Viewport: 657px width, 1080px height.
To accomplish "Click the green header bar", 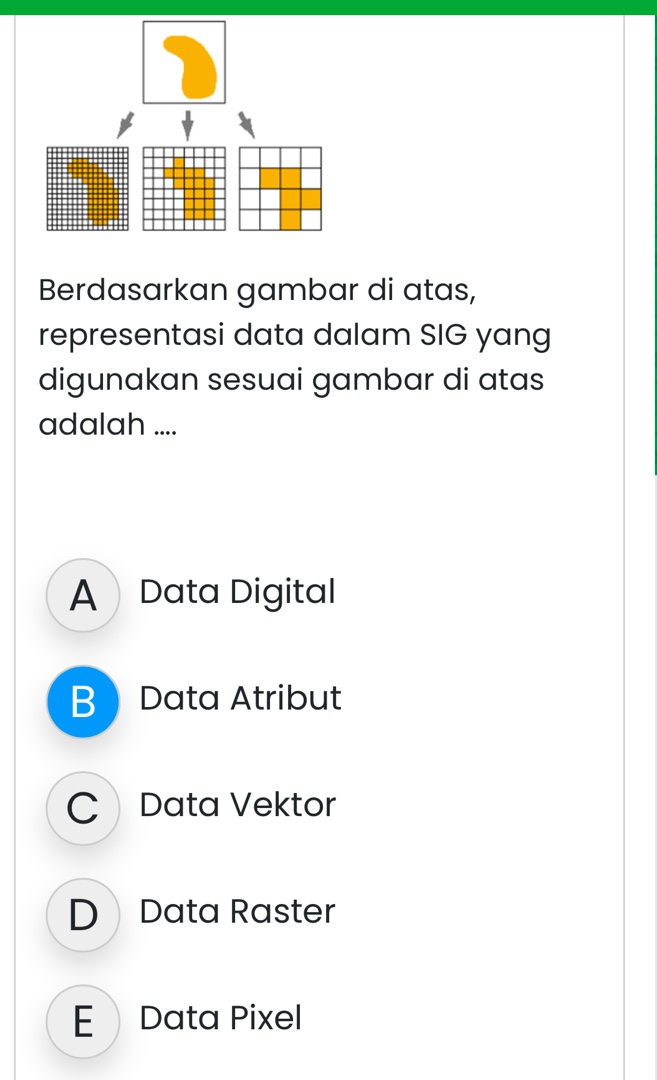I will pos(328,7).
